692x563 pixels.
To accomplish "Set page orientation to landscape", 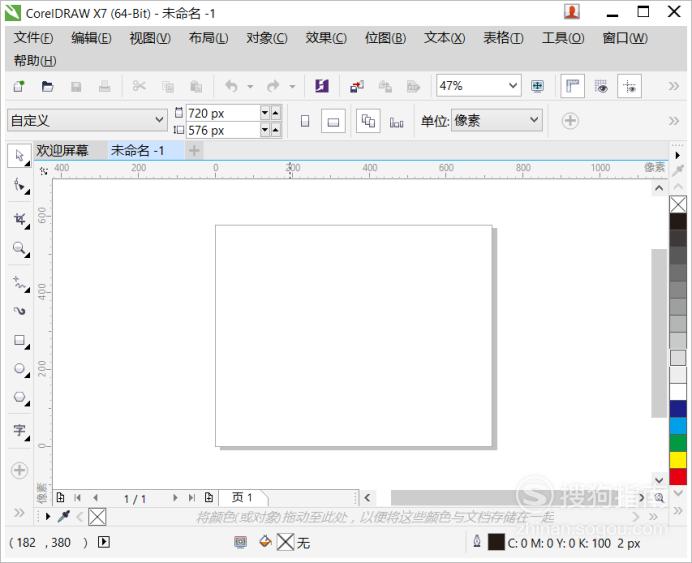I will pos(333,121).
